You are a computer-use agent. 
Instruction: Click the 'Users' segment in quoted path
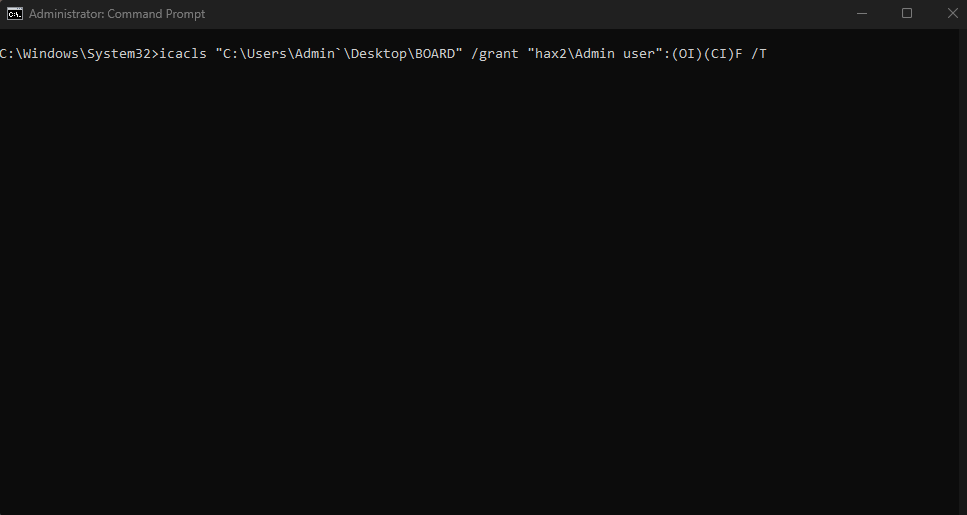pyautogui.click(x=266, y=54)
